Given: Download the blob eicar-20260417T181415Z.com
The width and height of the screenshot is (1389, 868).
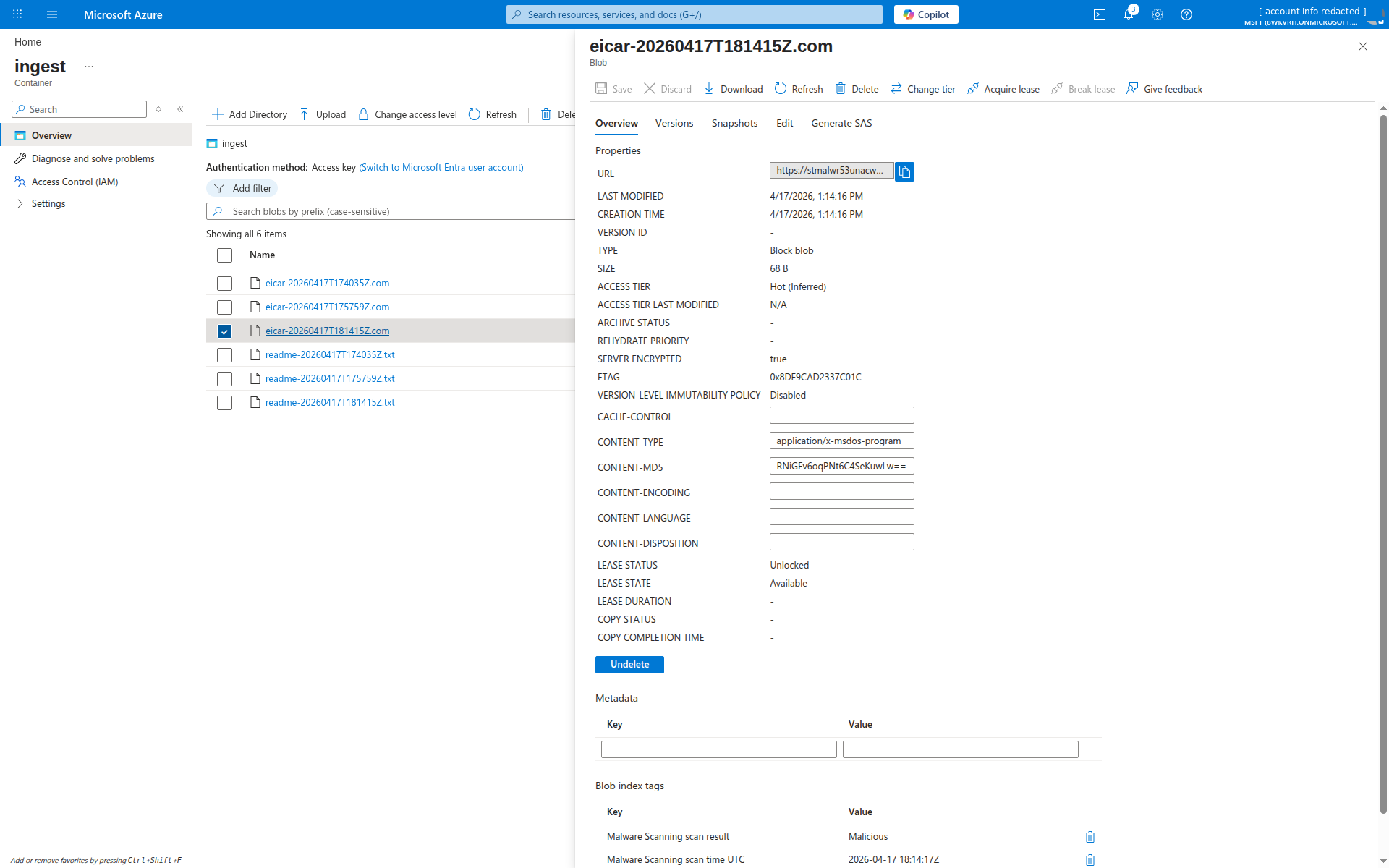Looking at the screenshot, I should 733,88.
